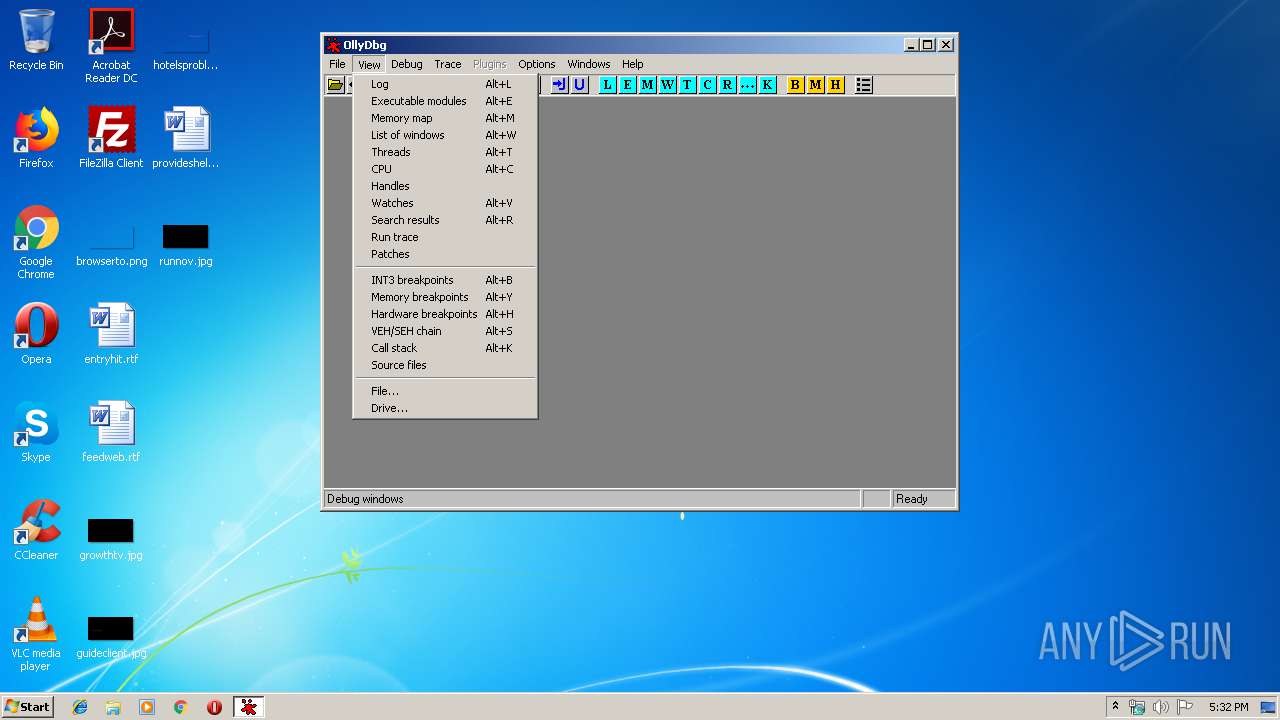Select Executable modules menu entry
Image resolution: width=1280 pixels, height=720 pixels.
445,101
